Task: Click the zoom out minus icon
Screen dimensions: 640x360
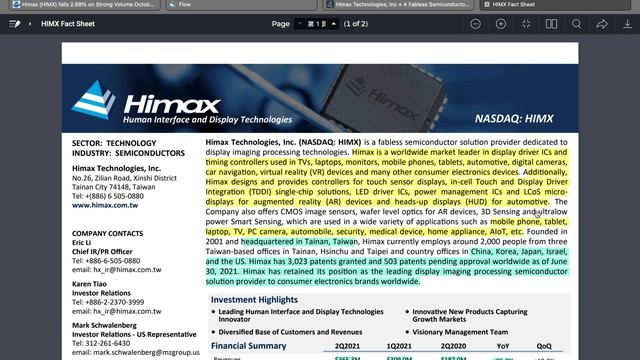Action: (475, 24)
